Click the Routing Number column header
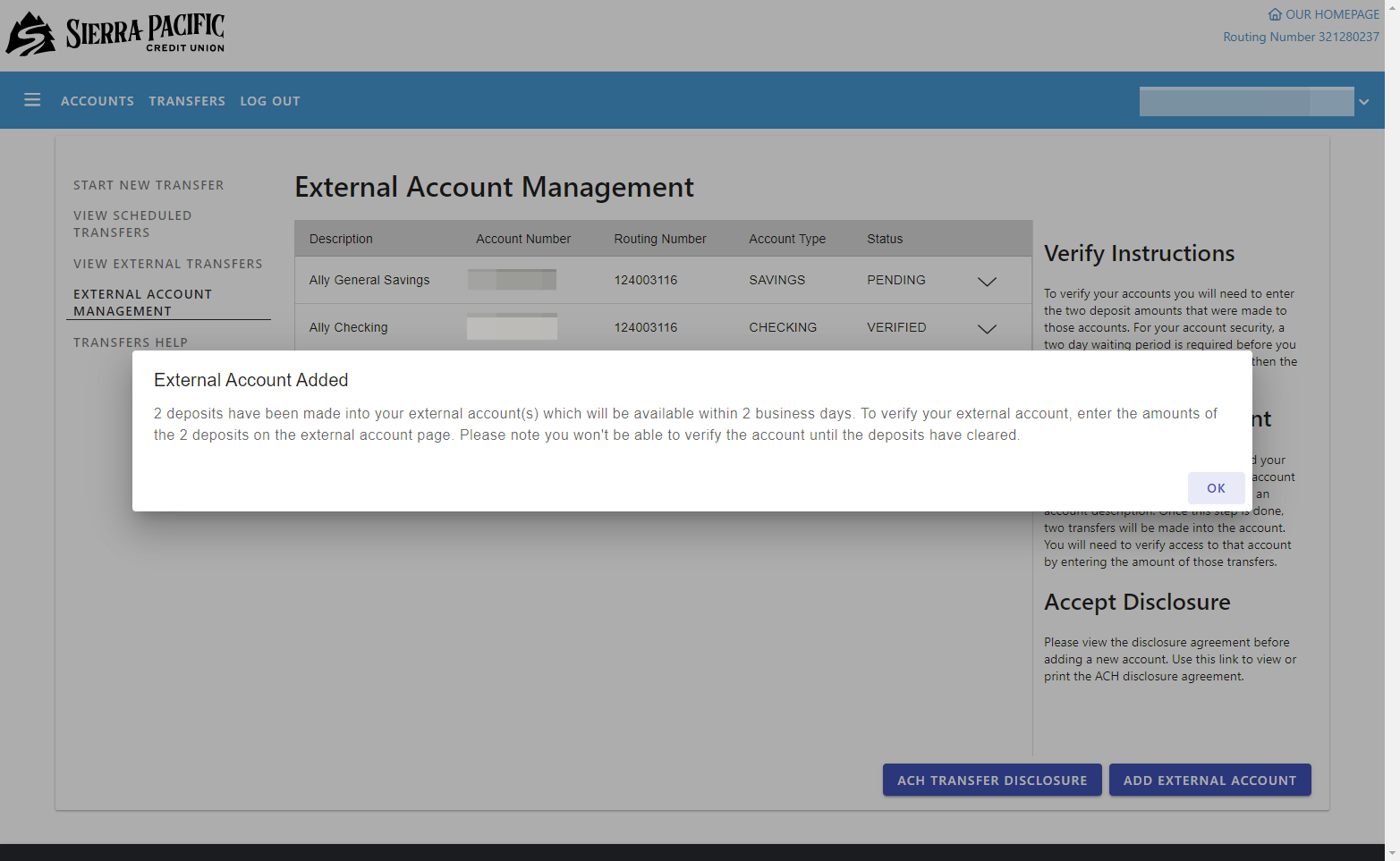1400x861 pixels. (660, 239)
